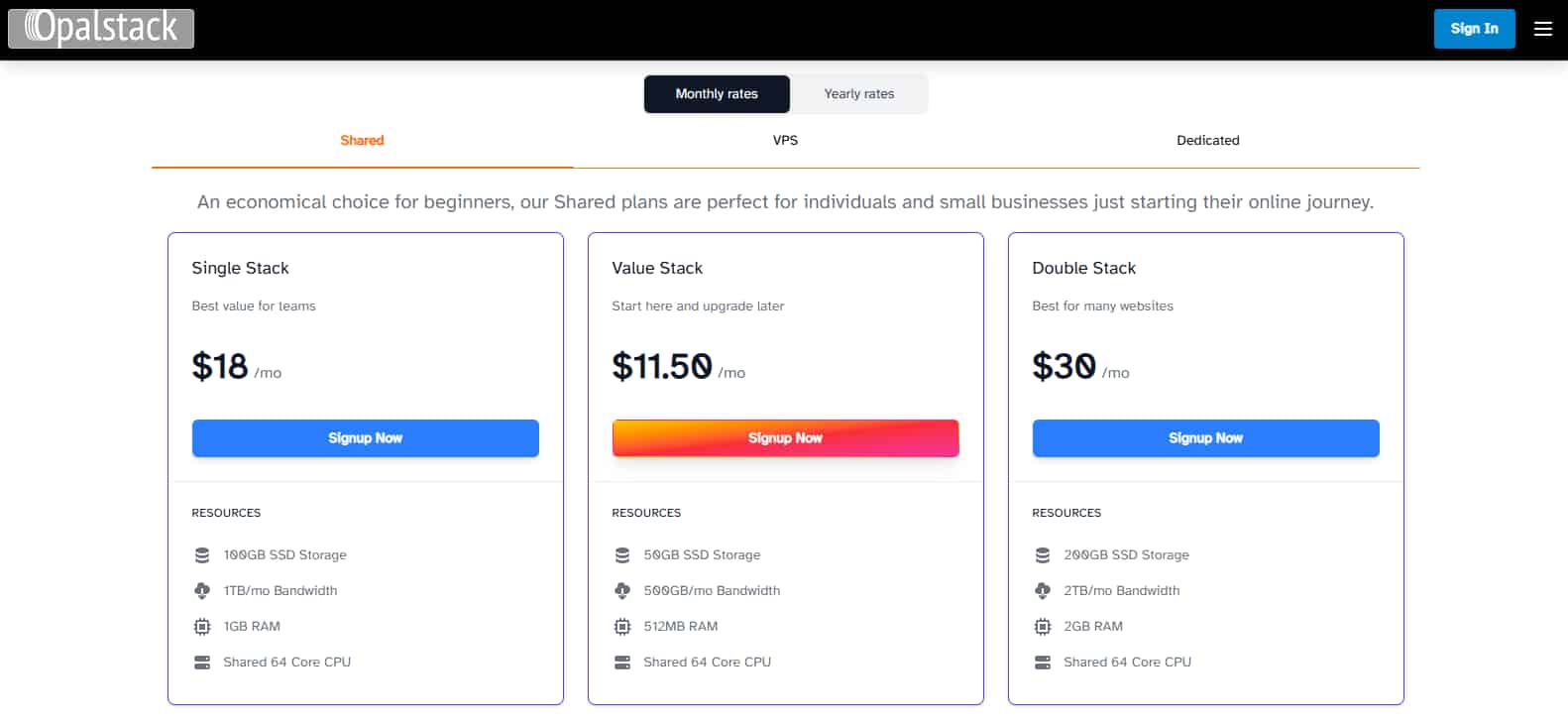Click RAM chip icon next to 1GB RAM
The width and height of the screenshot is (1568, 727).
[x=202, y=627]
